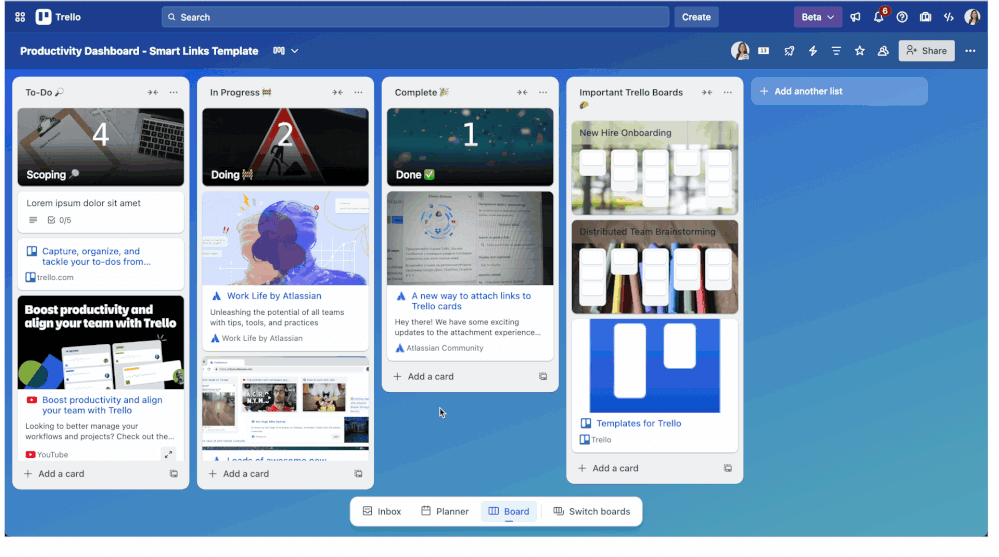The height and width of the screenshot is (557, 999).
Task: Add a card to To-Do list
Action: [x=54, y=474]
